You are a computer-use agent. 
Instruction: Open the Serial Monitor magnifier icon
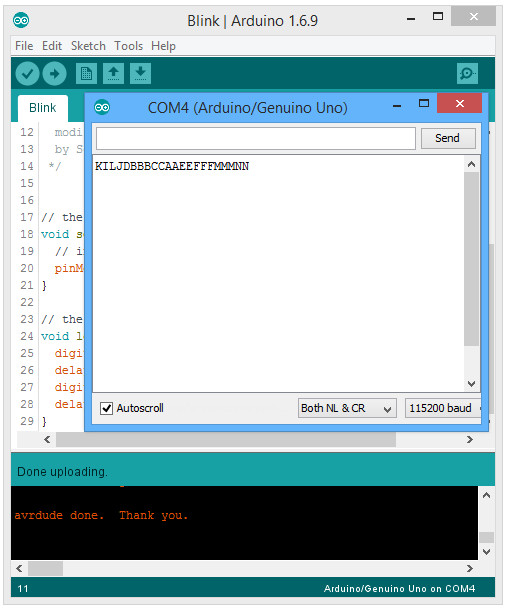(x=467, y=73)
